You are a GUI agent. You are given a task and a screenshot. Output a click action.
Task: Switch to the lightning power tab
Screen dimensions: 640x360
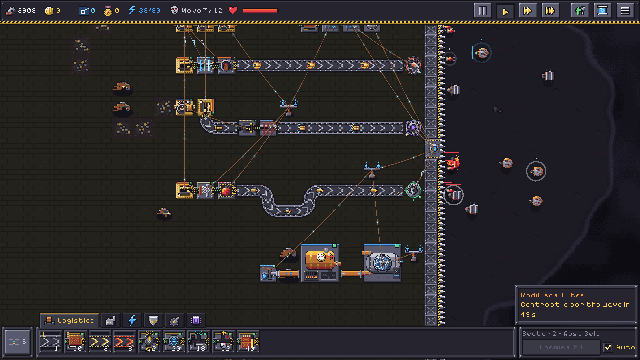[x=132, y=320]
